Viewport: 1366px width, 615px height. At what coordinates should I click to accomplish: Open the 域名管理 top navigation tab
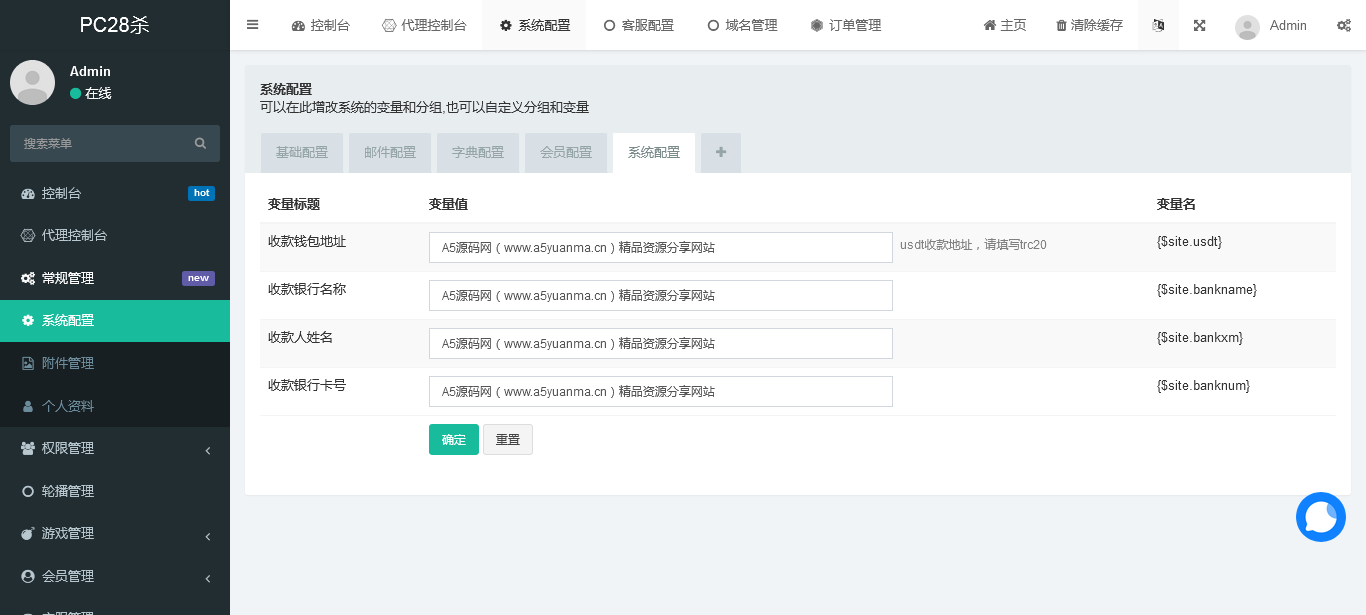[x=742, y=26]
